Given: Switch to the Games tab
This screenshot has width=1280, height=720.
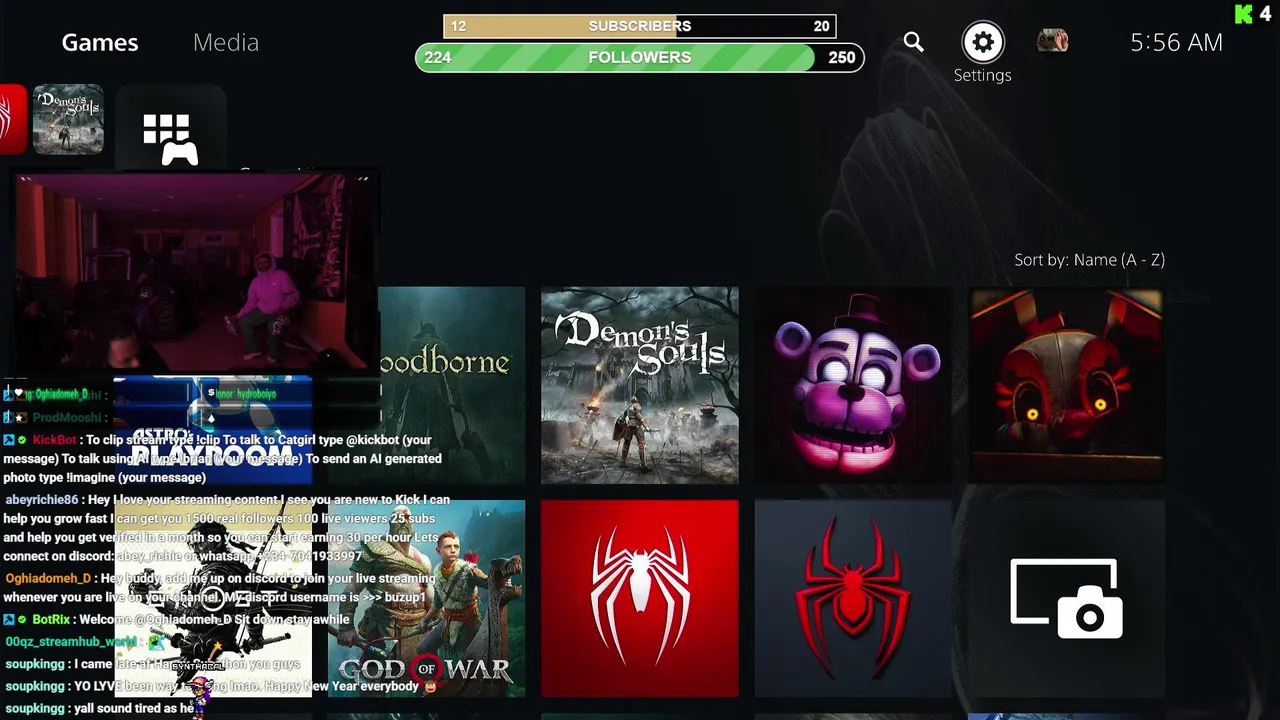Looking at the screenshot, I should [x=100, y=42].
